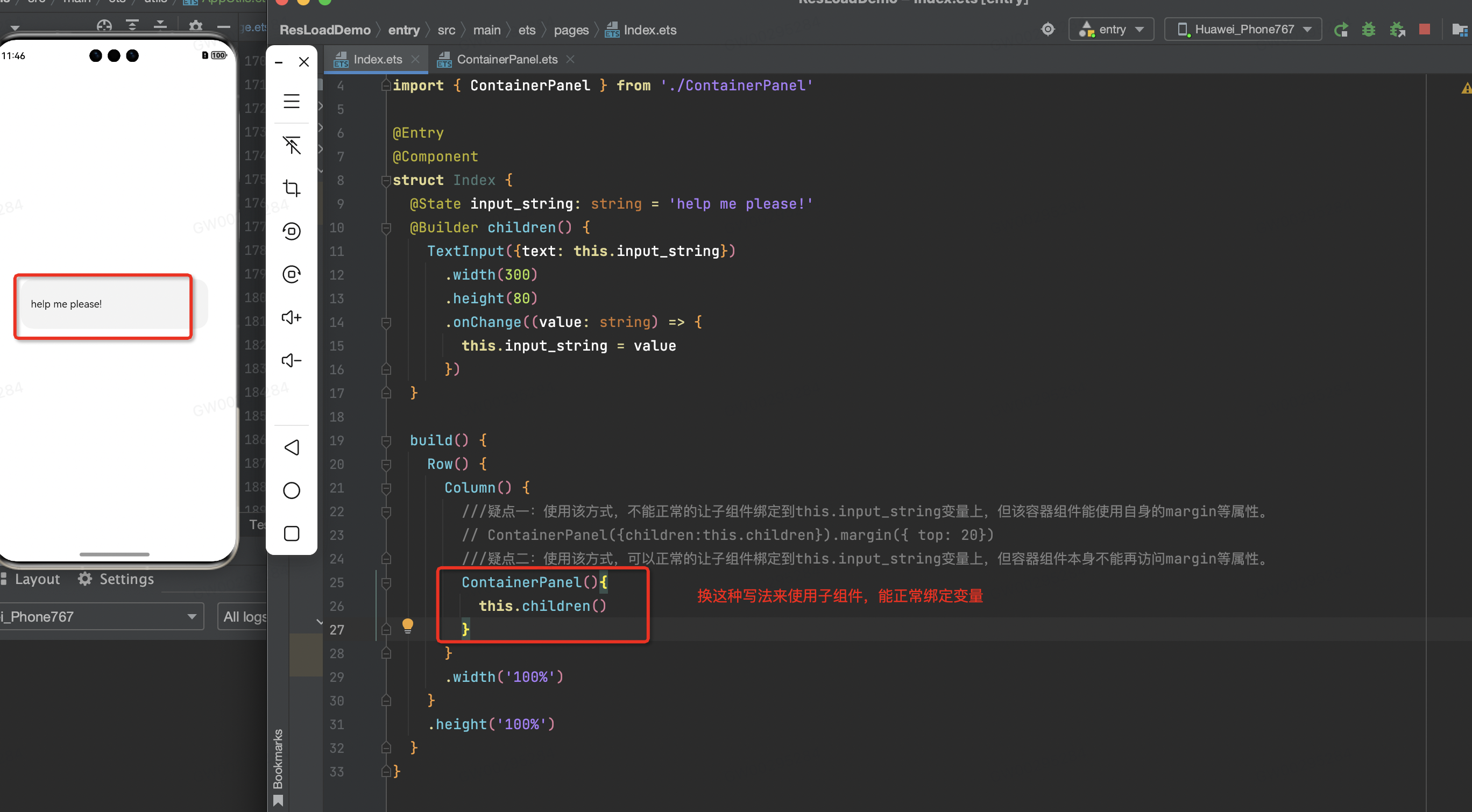Collapse the build() method fold marker
Viewport: 1472px width, 812px height.
pos(386,441)
